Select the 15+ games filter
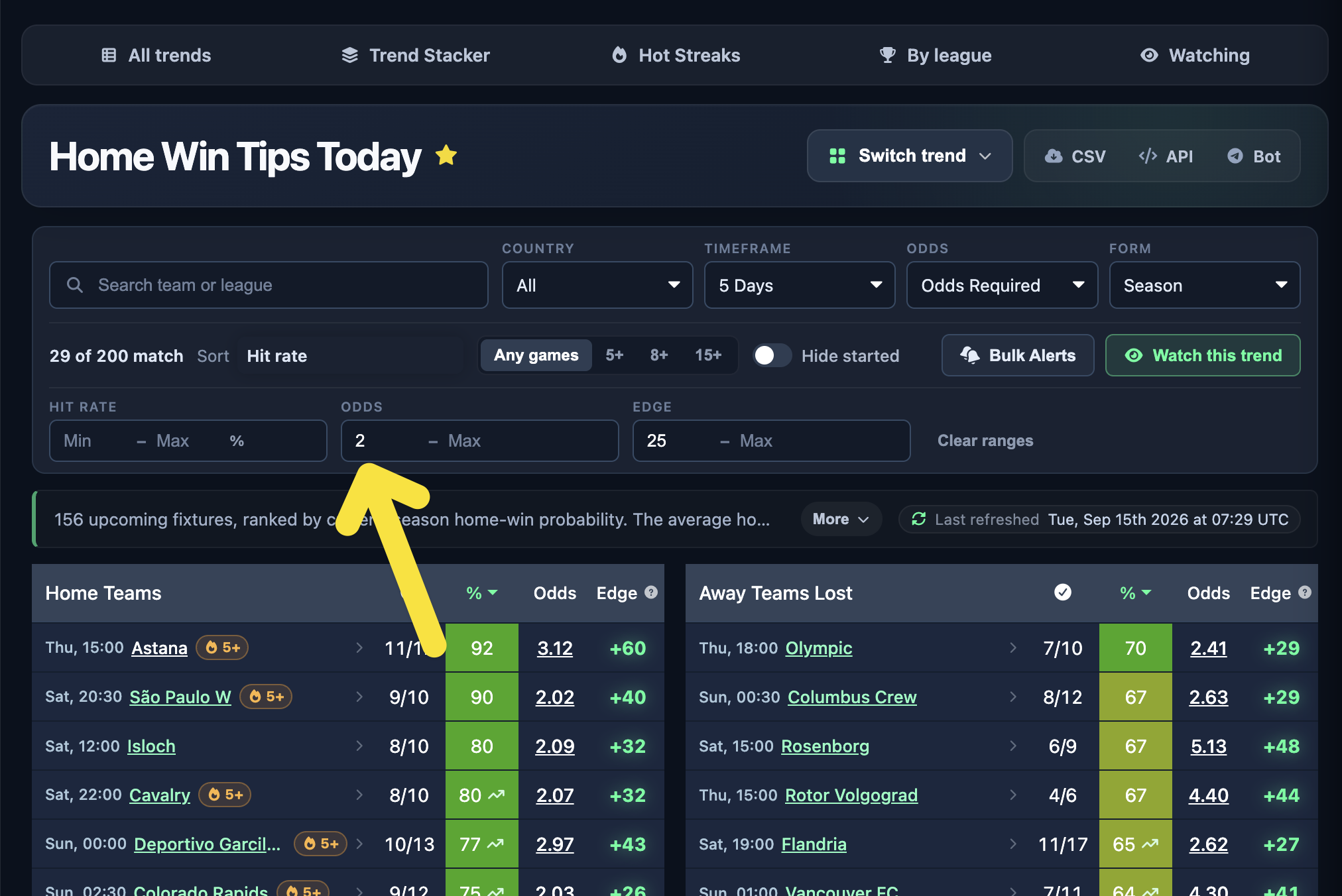1342x896 pixels. [708, 355]
